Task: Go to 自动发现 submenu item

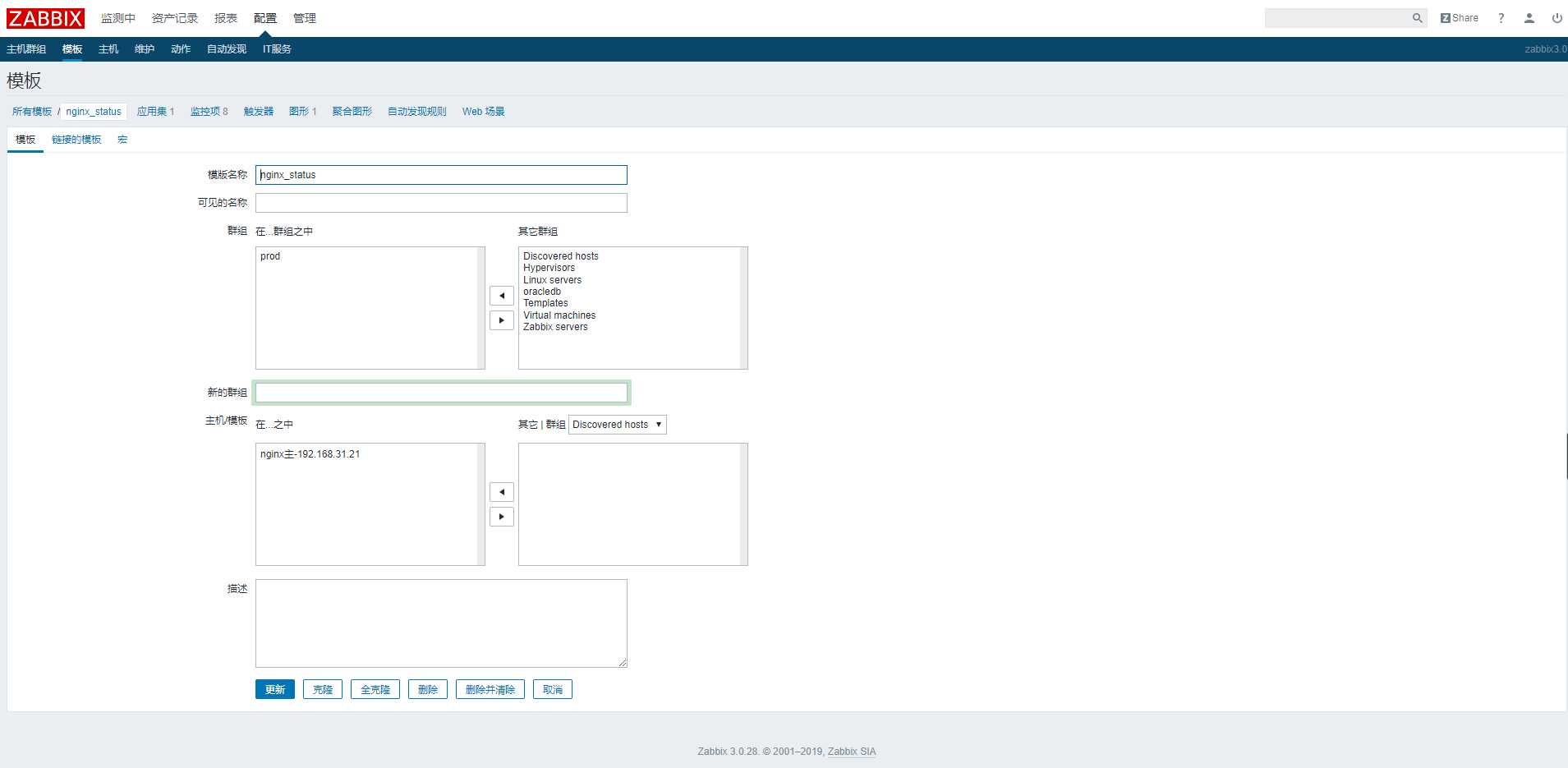Action: click(x=227, y=49)
